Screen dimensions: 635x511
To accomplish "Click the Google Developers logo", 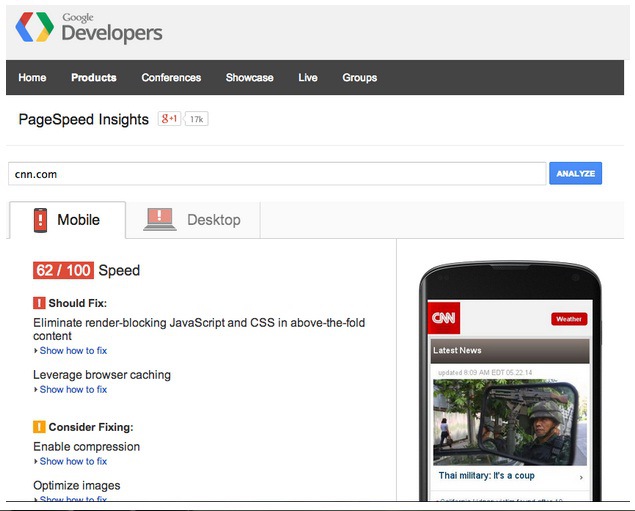I will [88, 28].
